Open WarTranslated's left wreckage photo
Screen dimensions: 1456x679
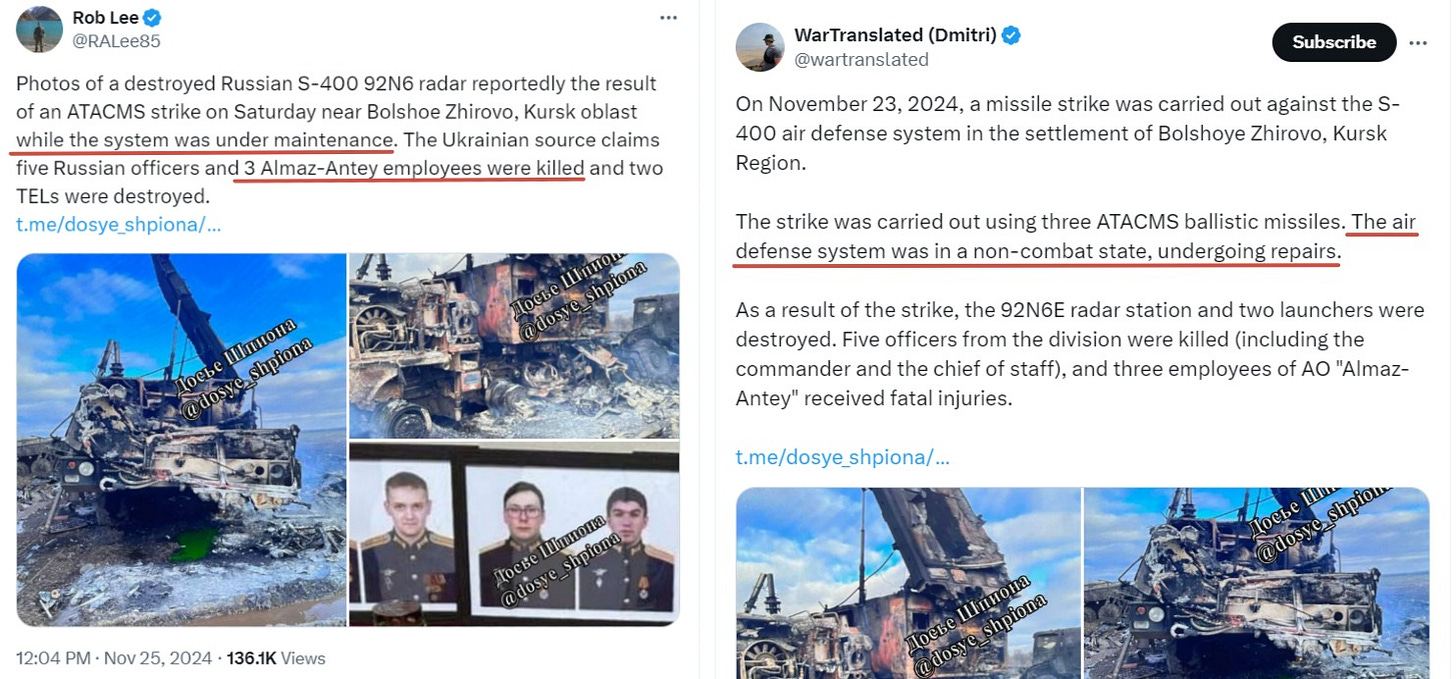coord(908,583)
